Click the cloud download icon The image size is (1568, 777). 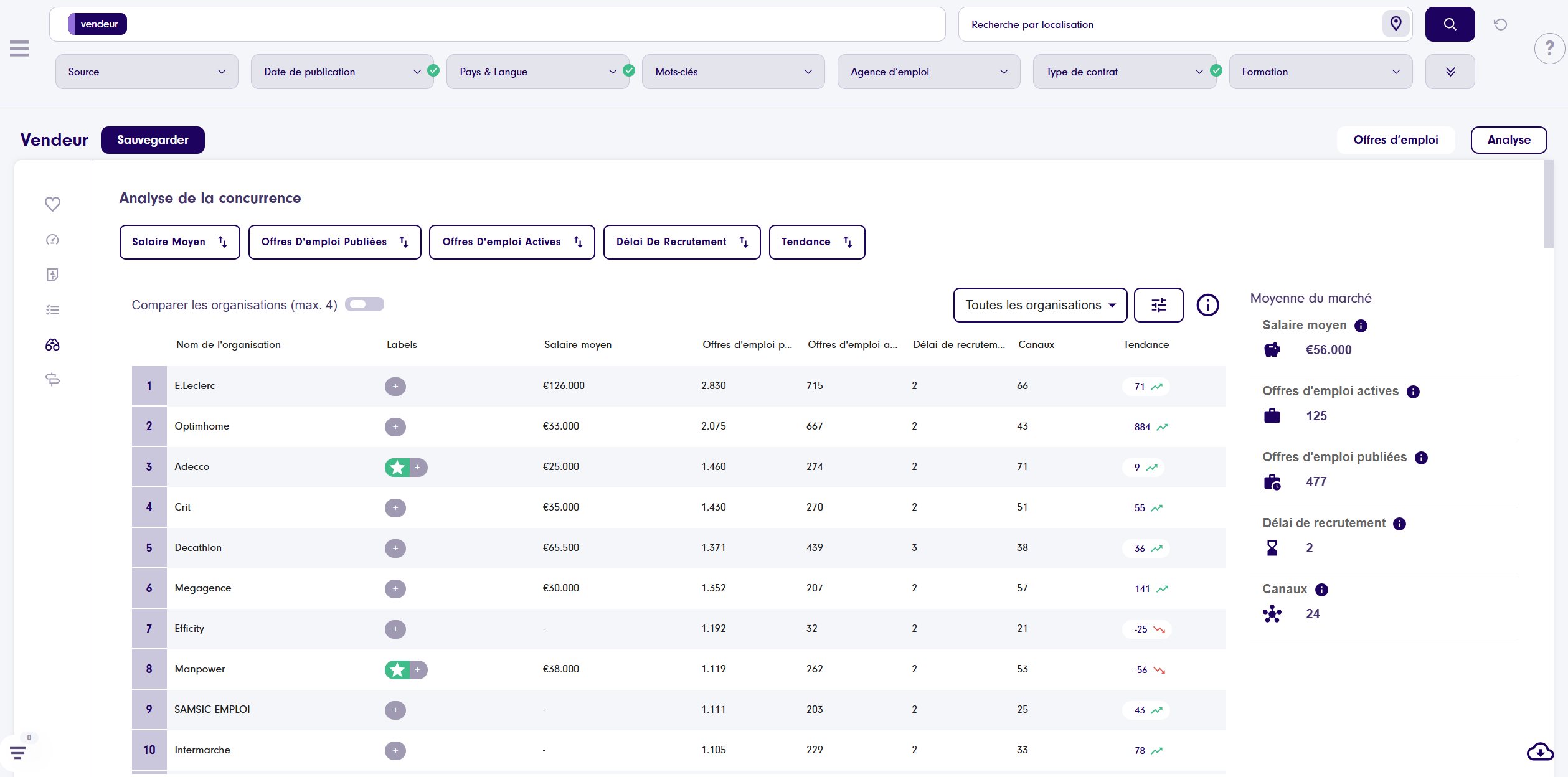tap(1539, 752)
